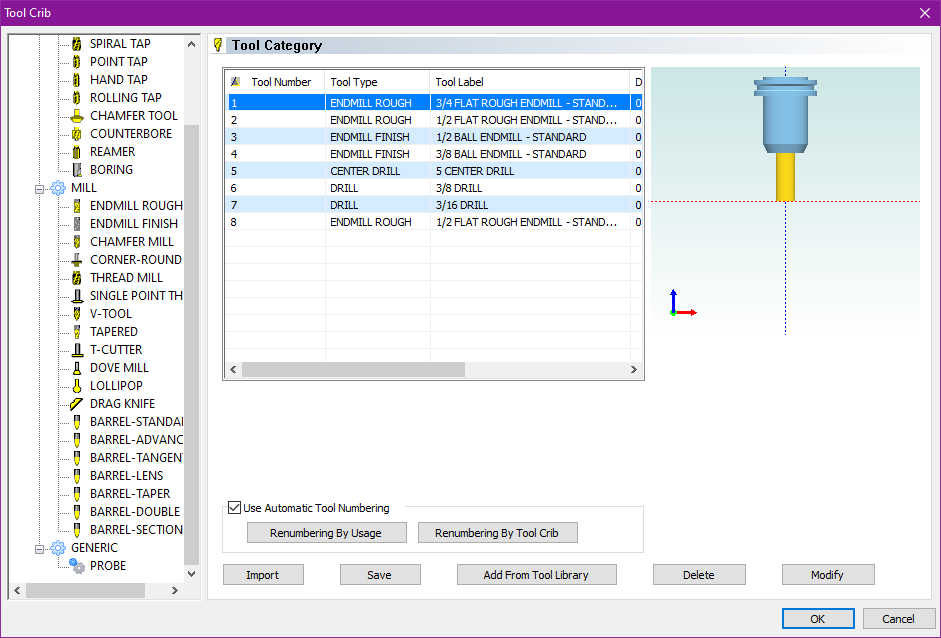Select the REAMER tree item
941x638 pixels.
click(x=112, y=152)
